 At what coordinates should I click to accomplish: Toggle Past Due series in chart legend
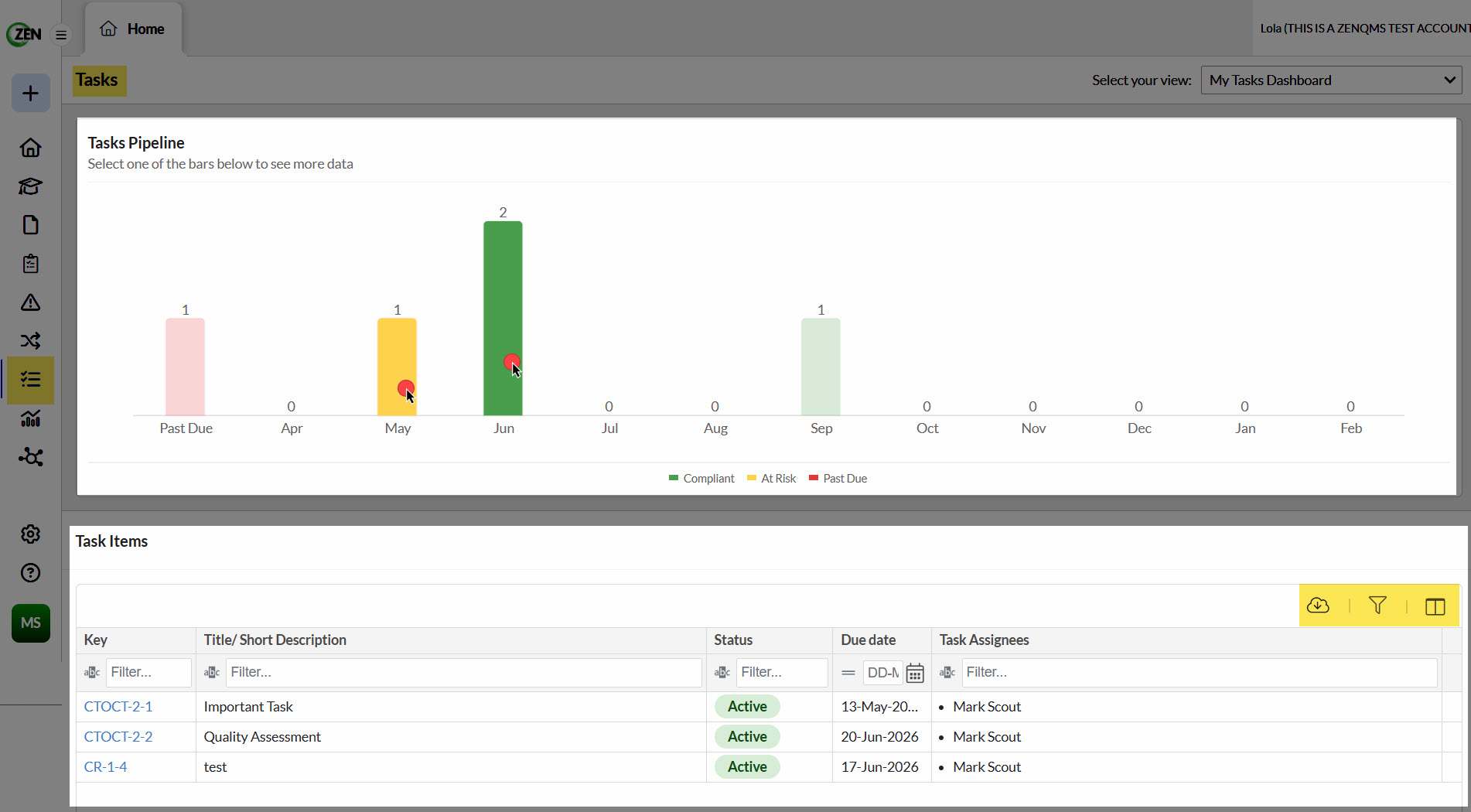pyautogui.click(x=838, y=479)
